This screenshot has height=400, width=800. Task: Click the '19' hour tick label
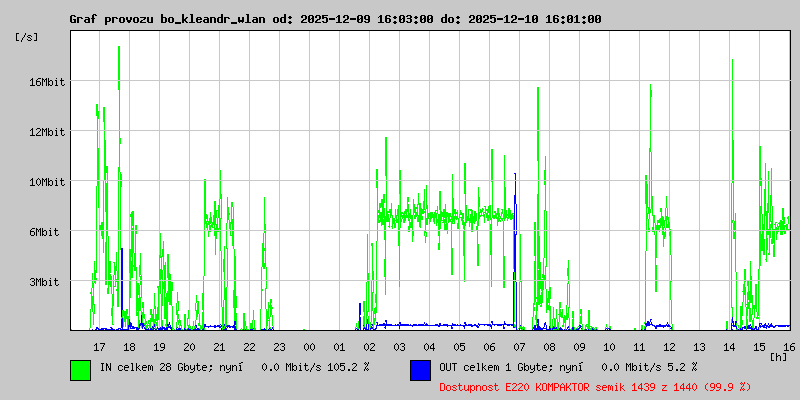pyautogui.click(x=159, y=347)
